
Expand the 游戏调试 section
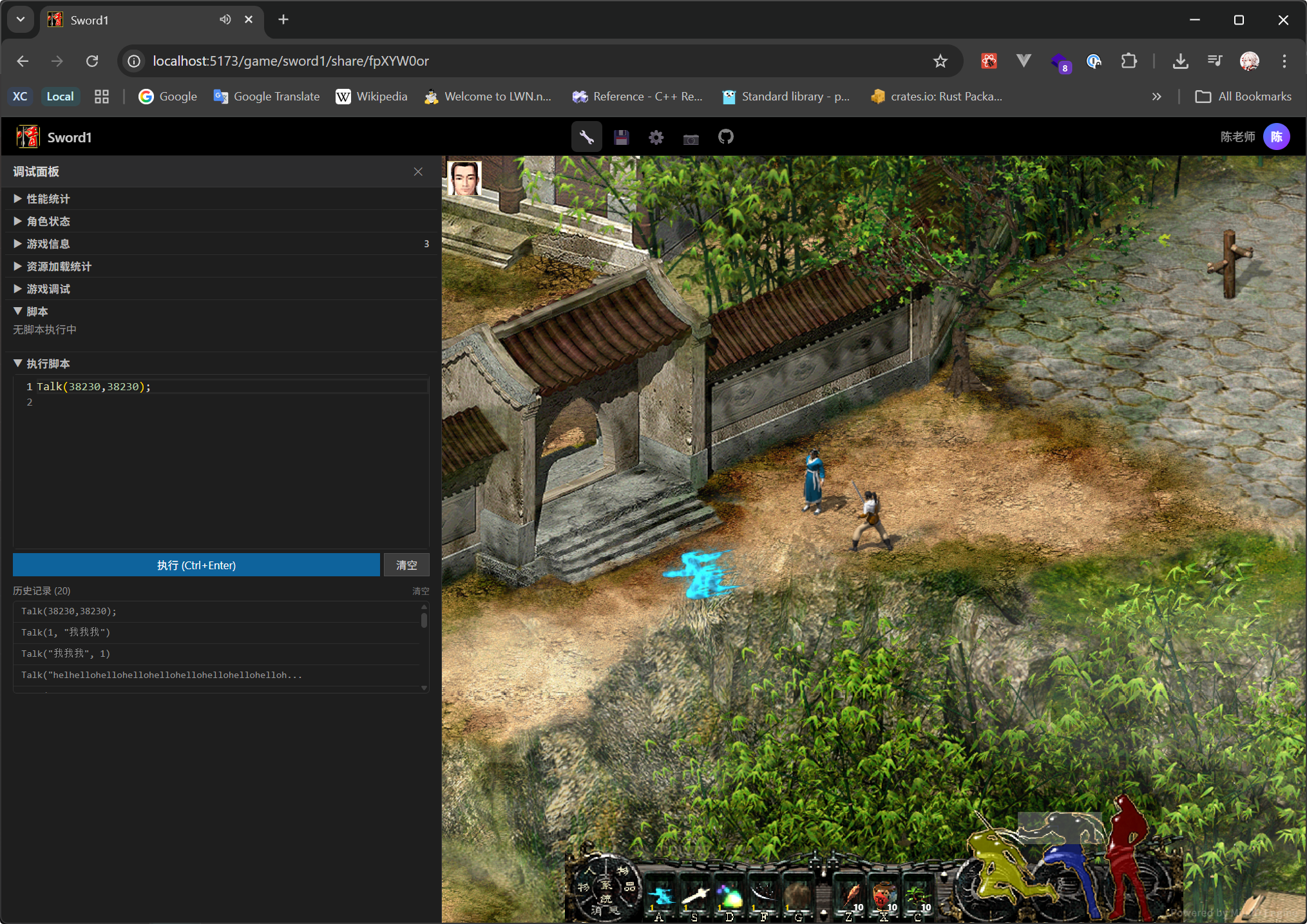point(221,289)
